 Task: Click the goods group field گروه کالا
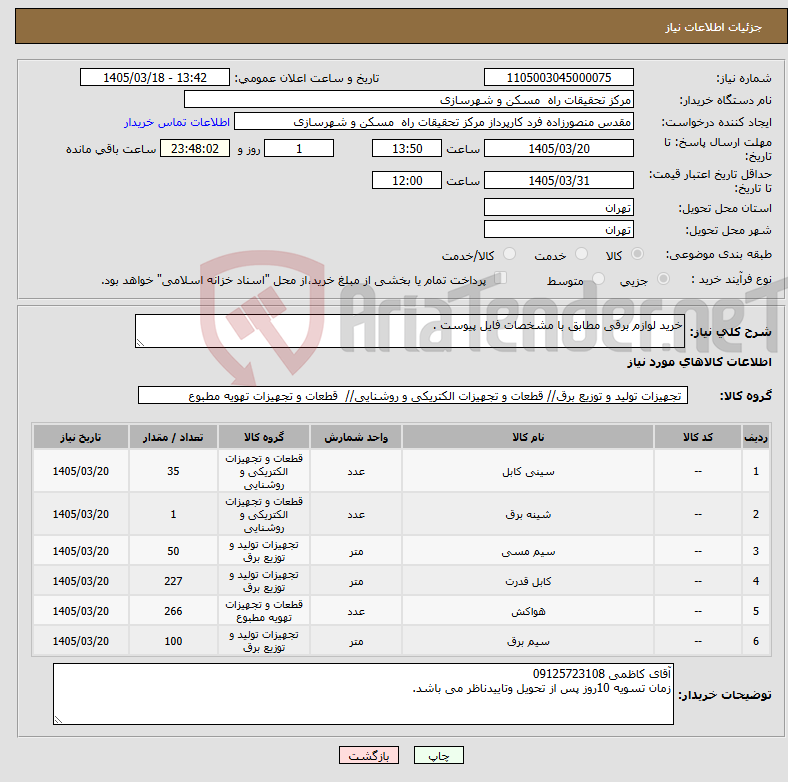[x=413, y=396]
